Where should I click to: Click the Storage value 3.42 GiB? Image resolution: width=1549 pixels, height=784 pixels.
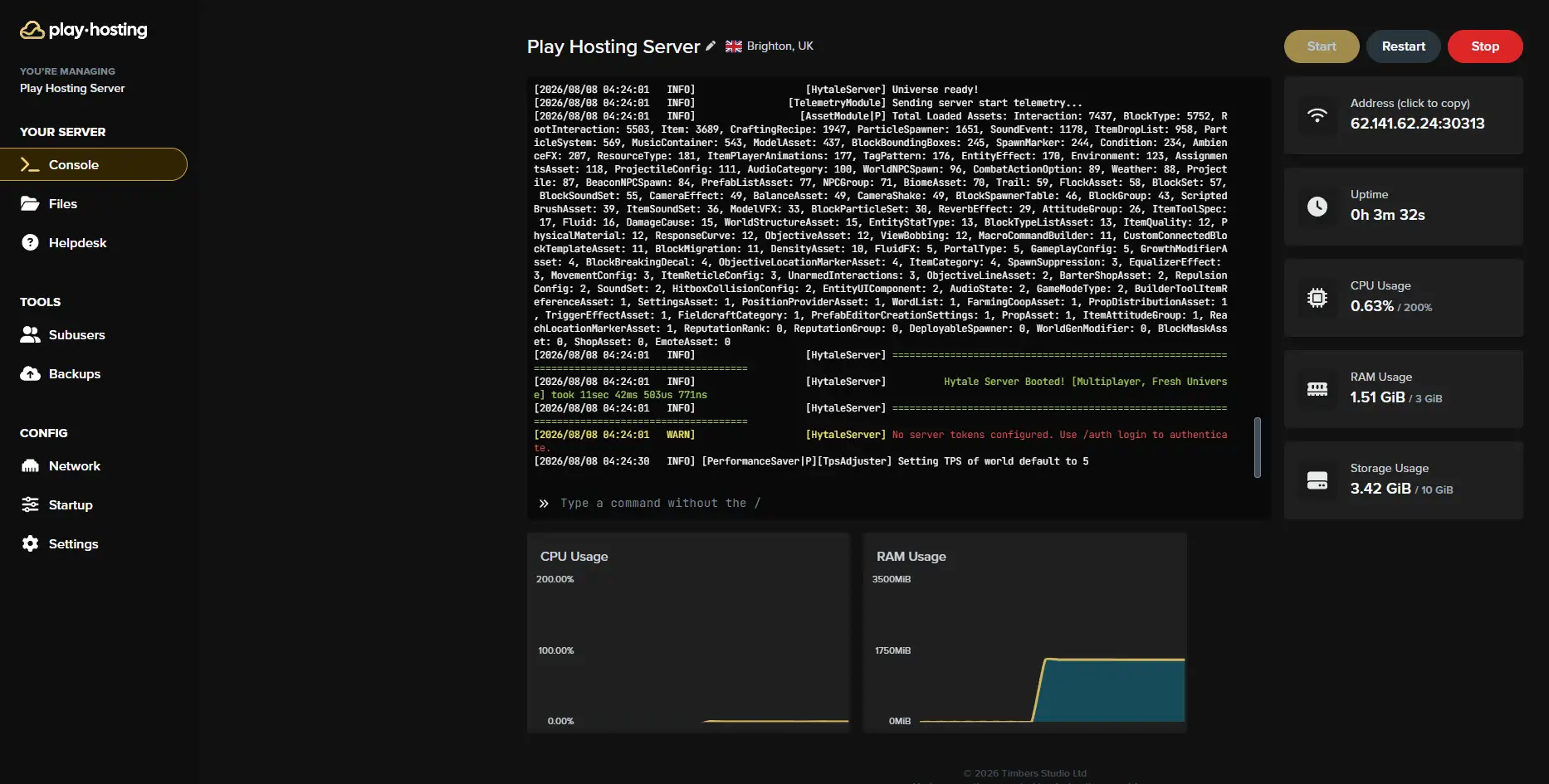1380,489
